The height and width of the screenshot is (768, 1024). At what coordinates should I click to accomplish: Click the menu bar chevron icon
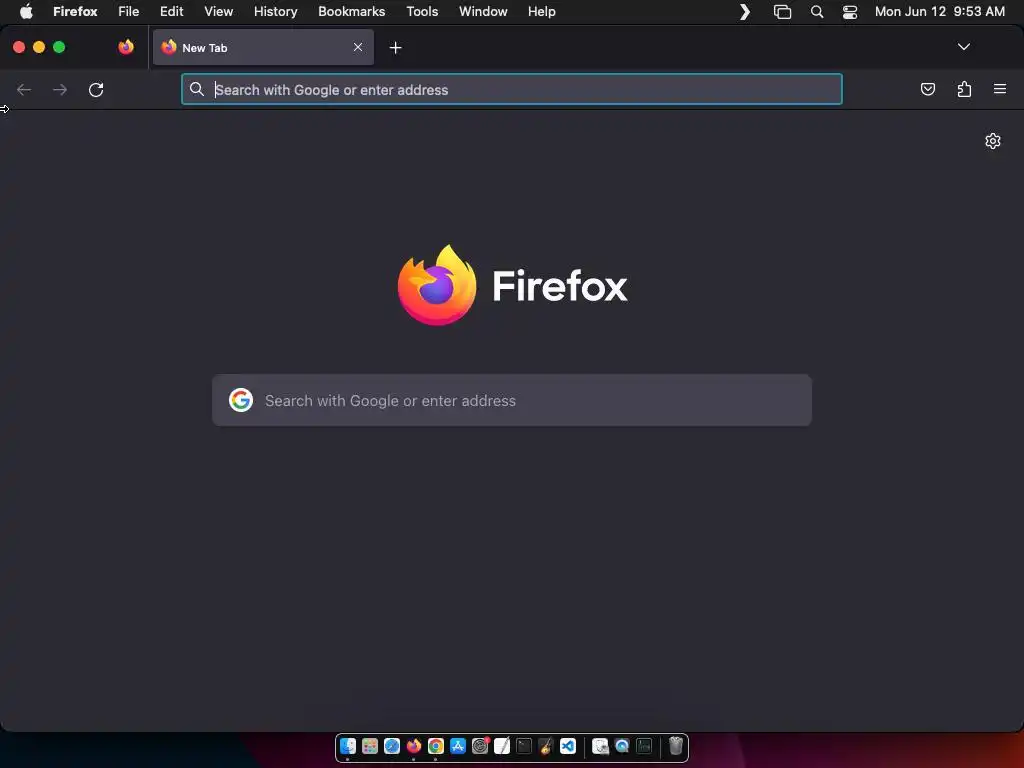744,12
